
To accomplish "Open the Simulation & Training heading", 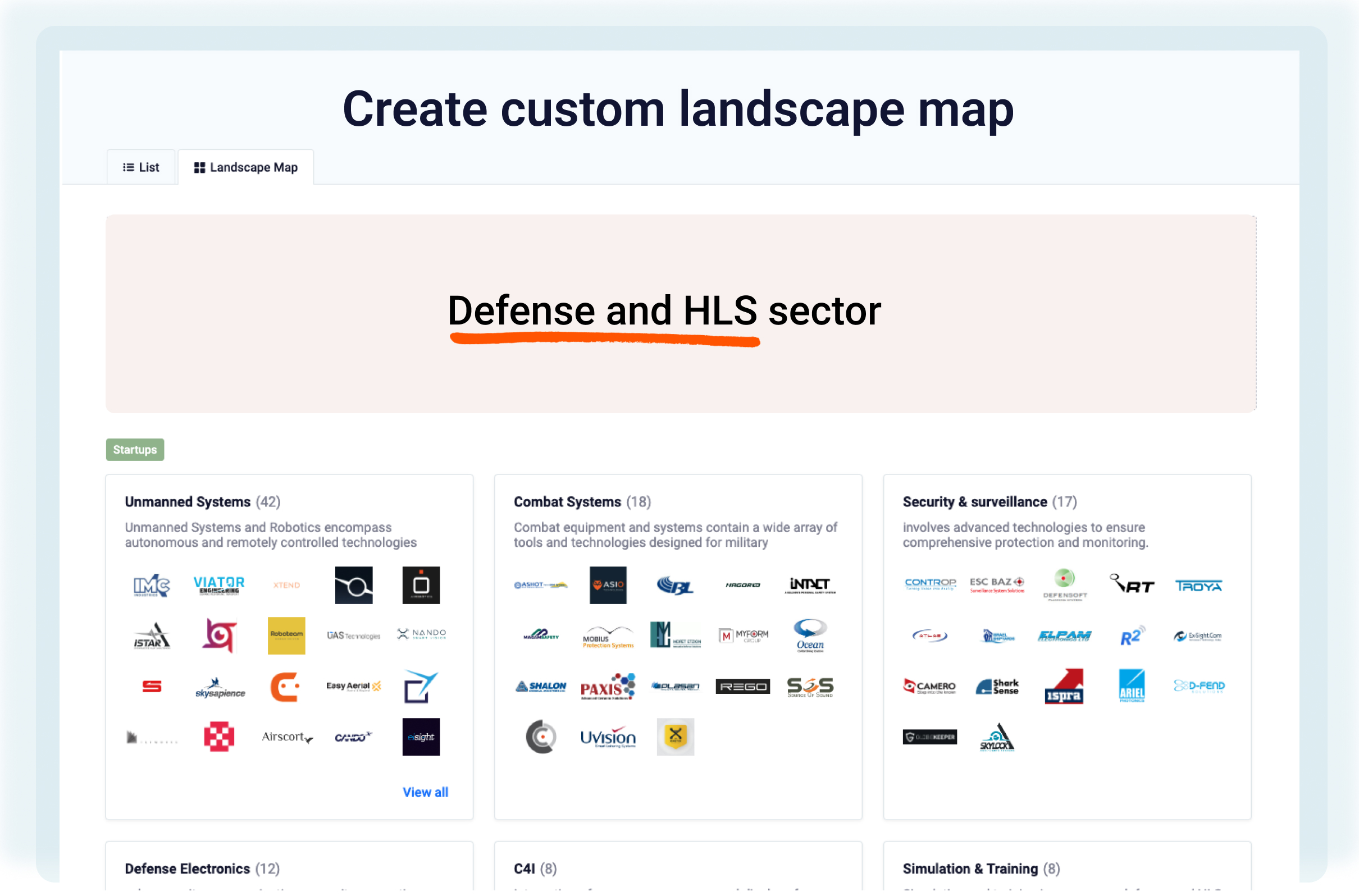I will [x=970, y=869].
